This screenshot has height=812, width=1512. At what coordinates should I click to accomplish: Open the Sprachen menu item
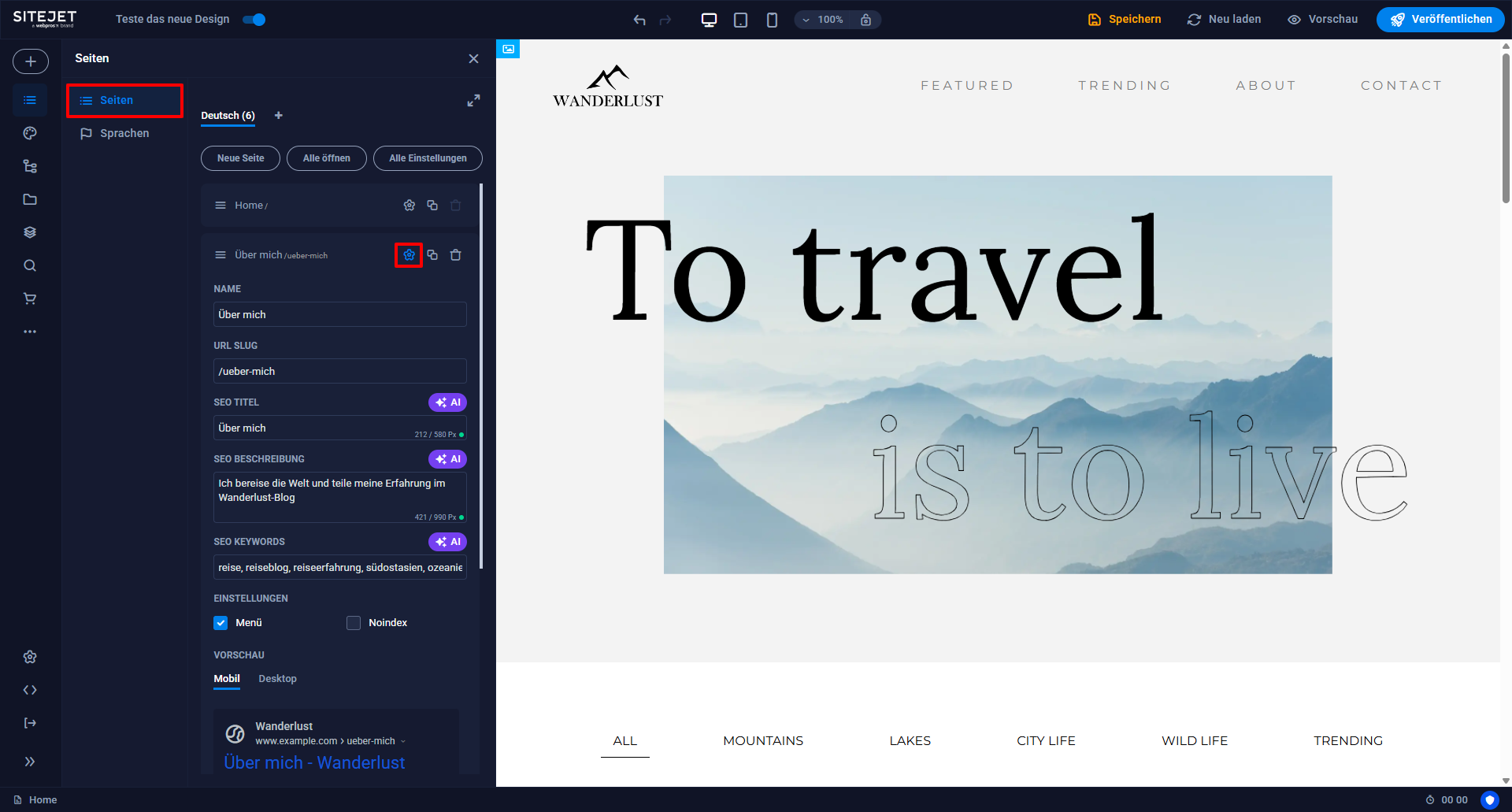(124, 133)
